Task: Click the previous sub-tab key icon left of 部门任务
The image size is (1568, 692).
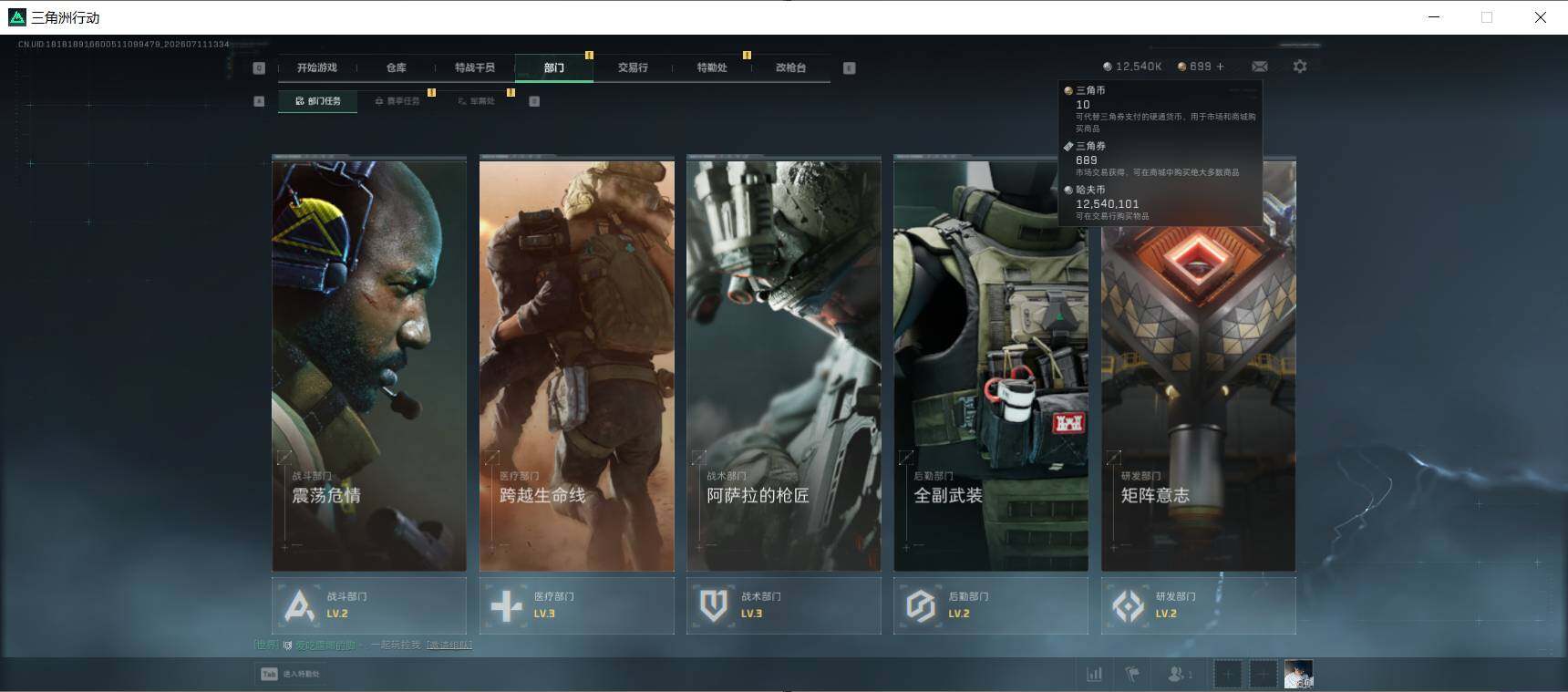Action: [259, 101]
